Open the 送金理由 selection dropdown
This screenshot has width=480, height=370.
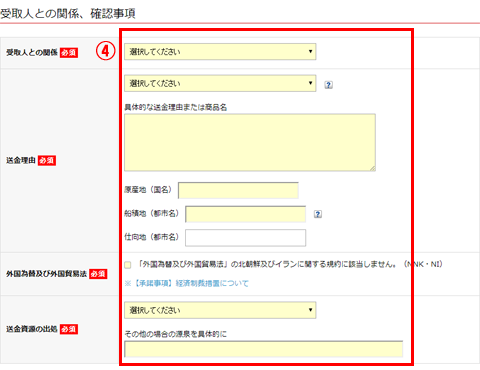coord(220,83)
